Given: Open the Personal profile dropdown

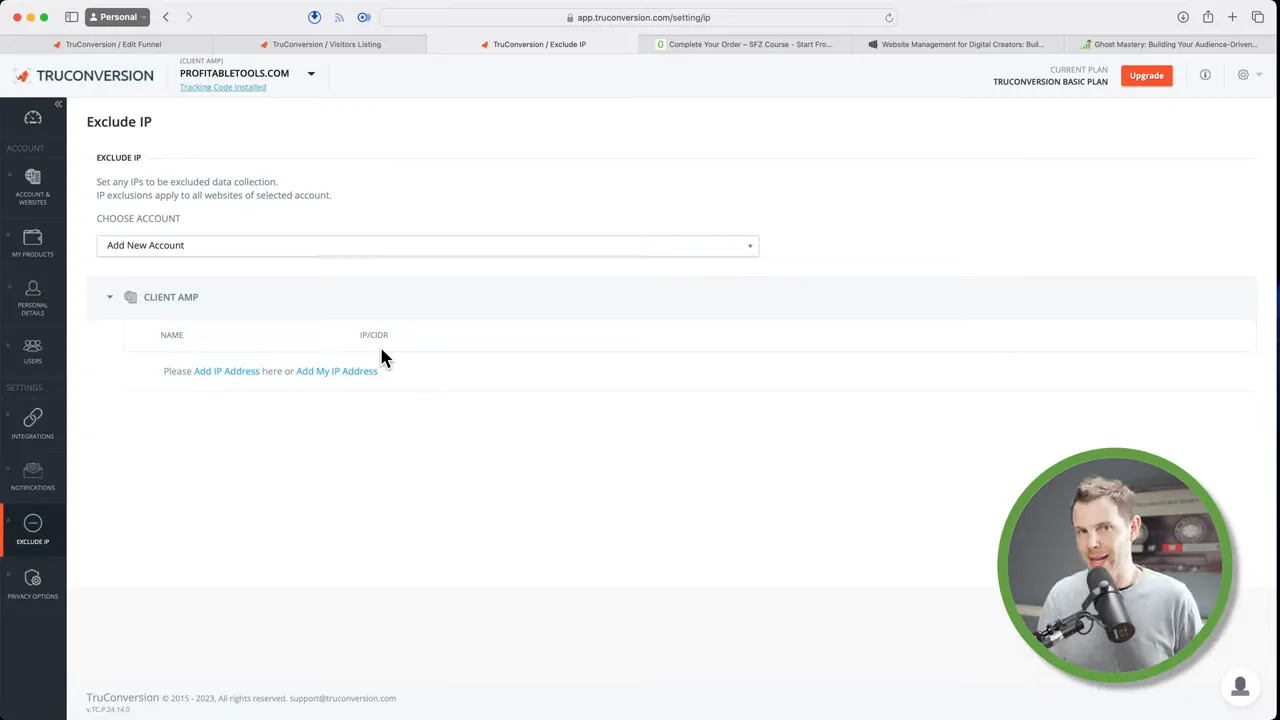Looking at the screenshot, I should 118,17.
